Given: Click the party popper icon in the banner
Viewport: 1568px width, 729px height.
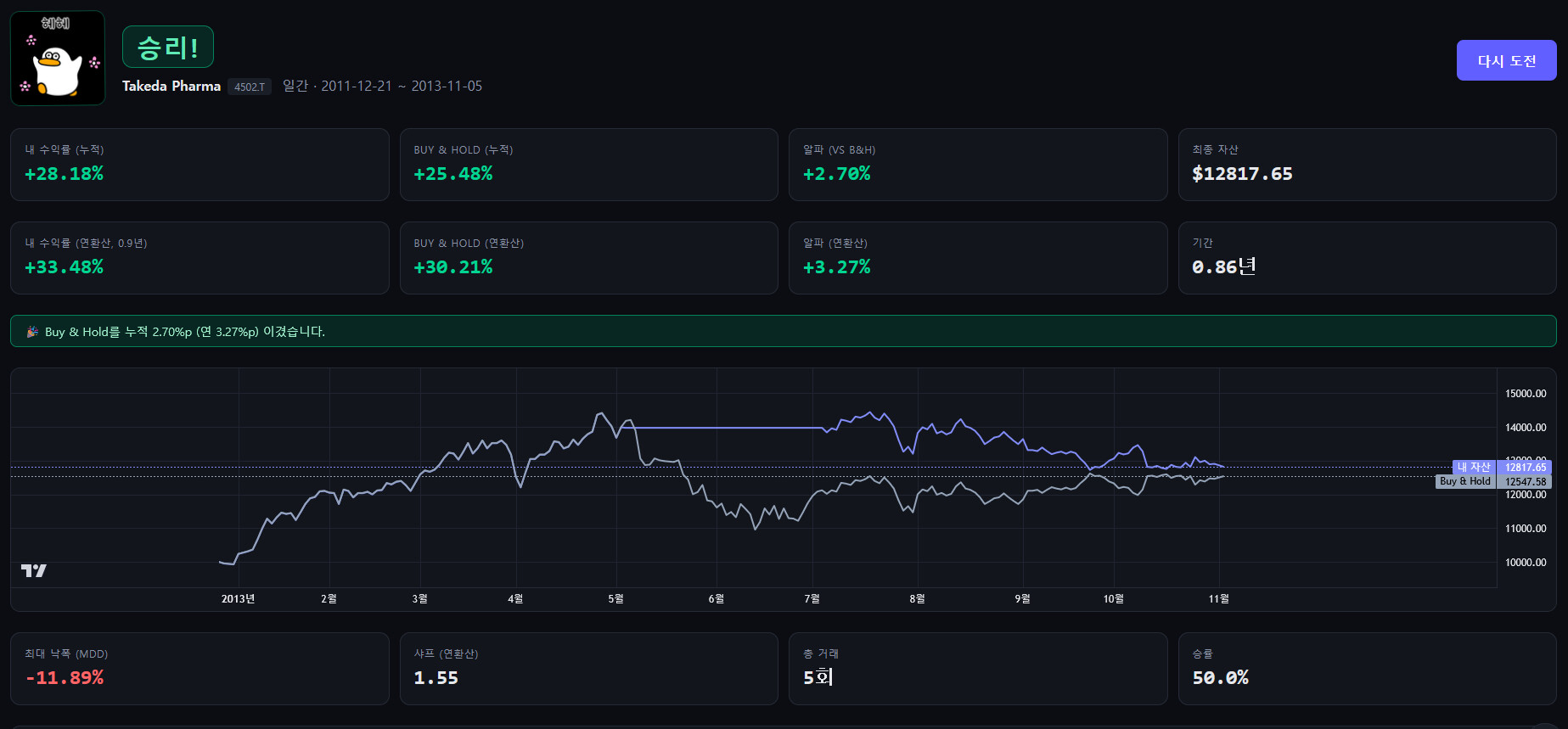Looking at the screenshot, I should tap(32, 332).
